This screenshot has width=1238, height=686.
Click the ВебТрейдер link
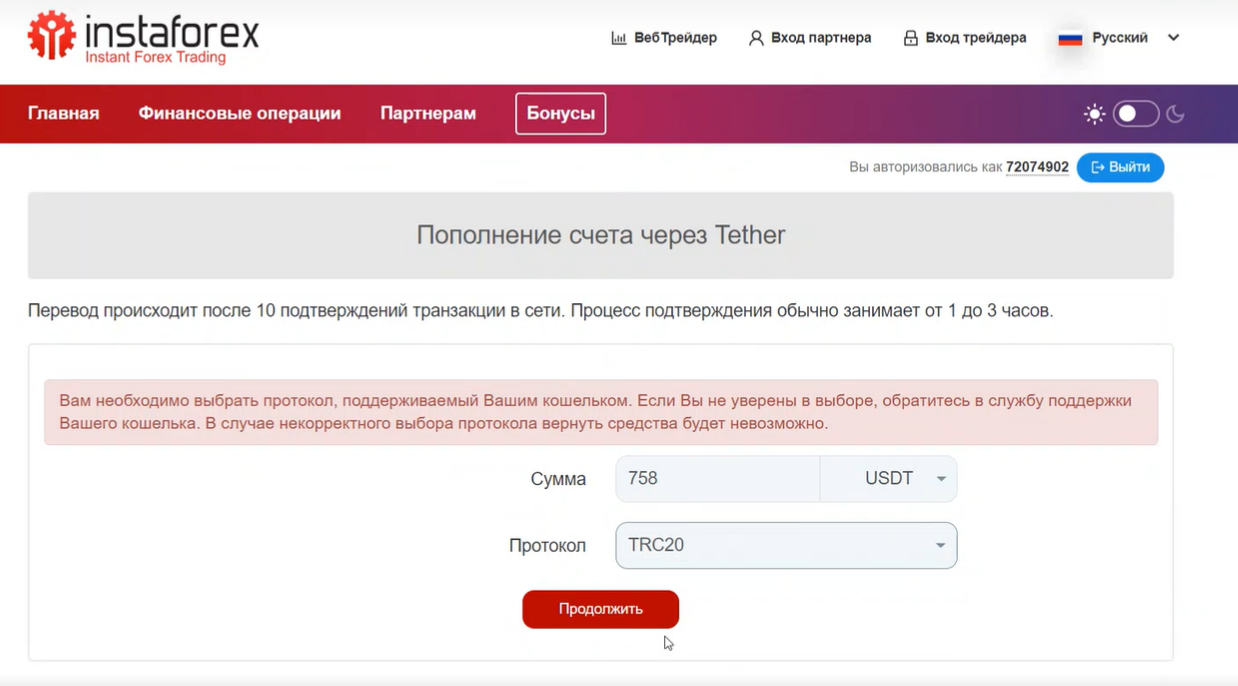click(675, 38)
